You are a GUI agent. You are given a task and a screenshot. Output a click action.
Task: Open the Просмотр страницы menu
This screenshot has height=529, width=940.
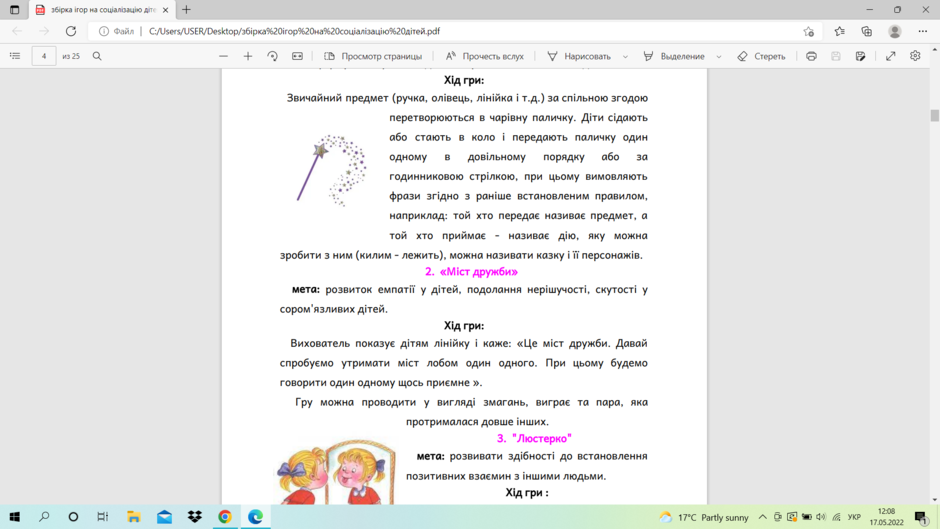373,56
